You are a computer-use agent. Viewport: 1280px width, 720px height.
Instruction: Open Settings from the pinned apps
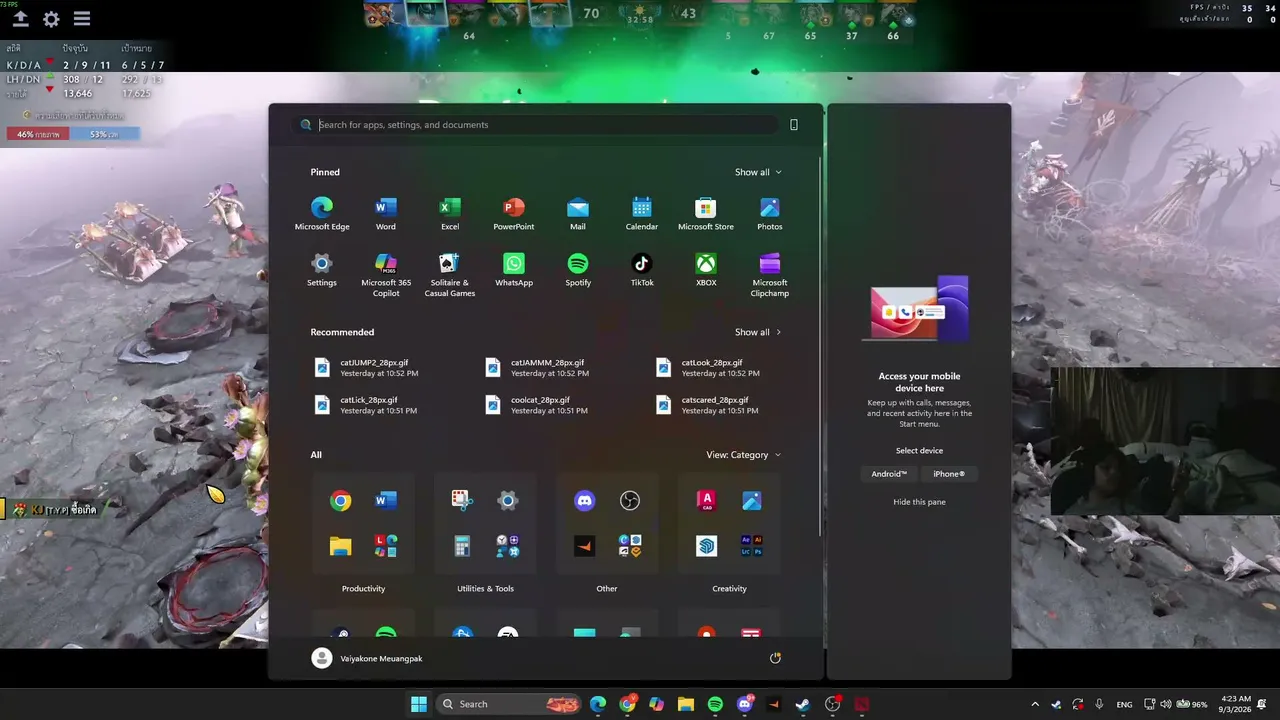322,270
